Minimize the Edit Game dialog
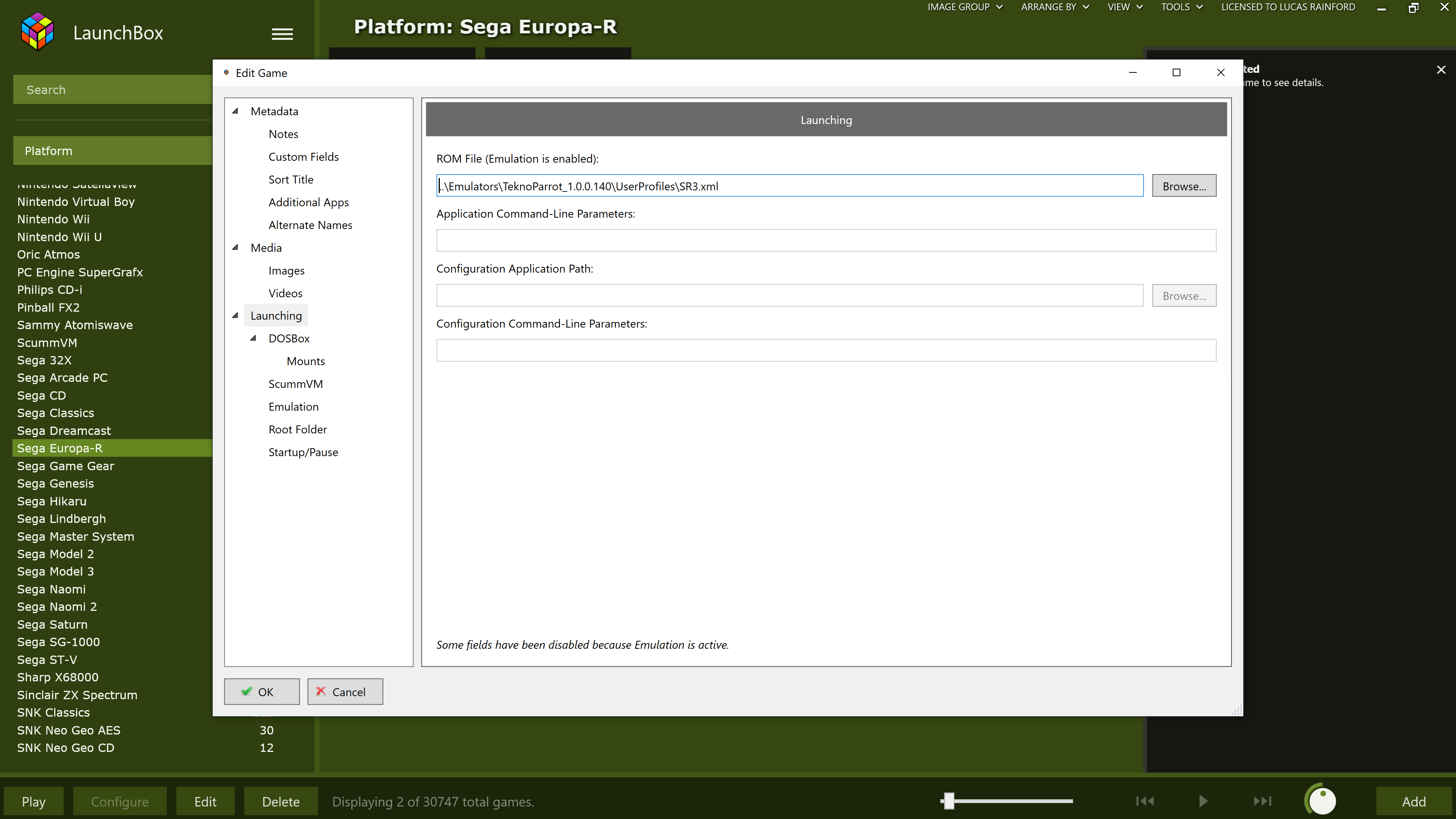 coord(1133,72)
